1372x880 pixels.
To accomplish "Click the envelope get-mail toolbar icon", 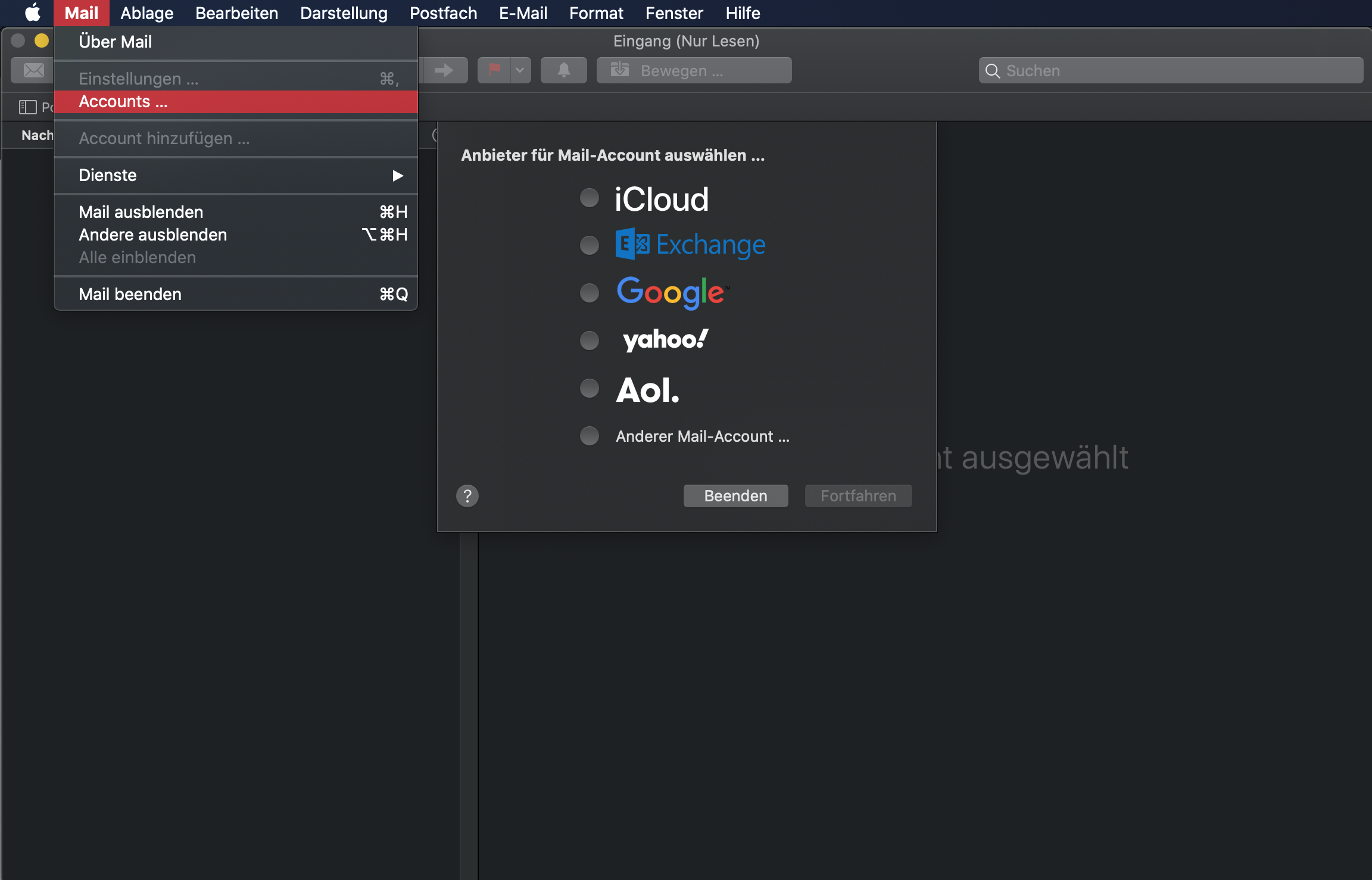I will pyautogui.click(x=33, y=70).
